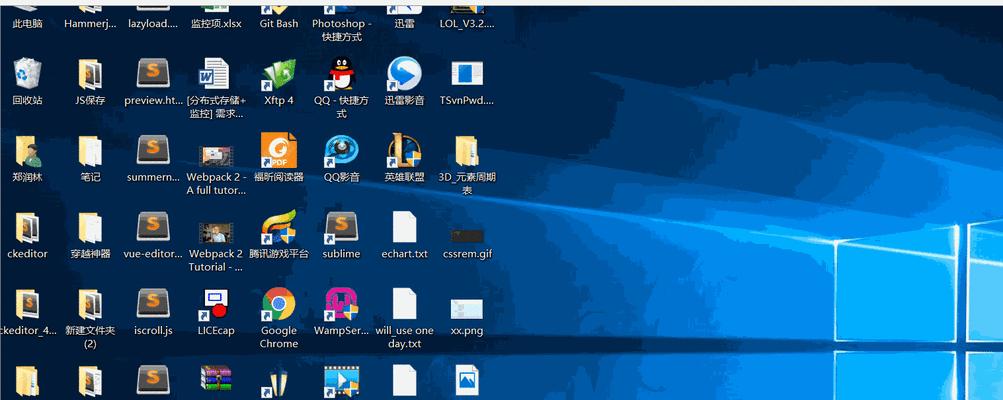Click the Photoshop - 快捷方式 label

coord(342,30)
